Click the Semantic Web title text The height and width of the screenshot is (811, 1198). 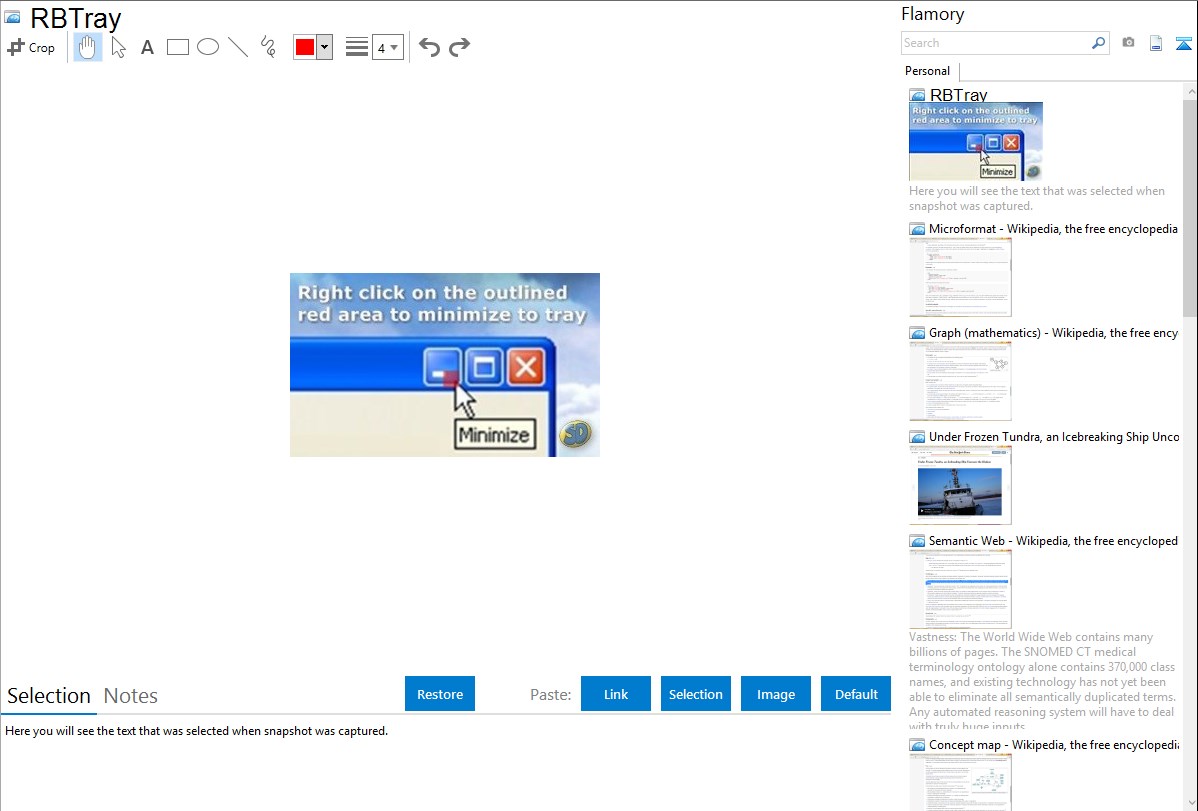click(x=1053, y=540)
